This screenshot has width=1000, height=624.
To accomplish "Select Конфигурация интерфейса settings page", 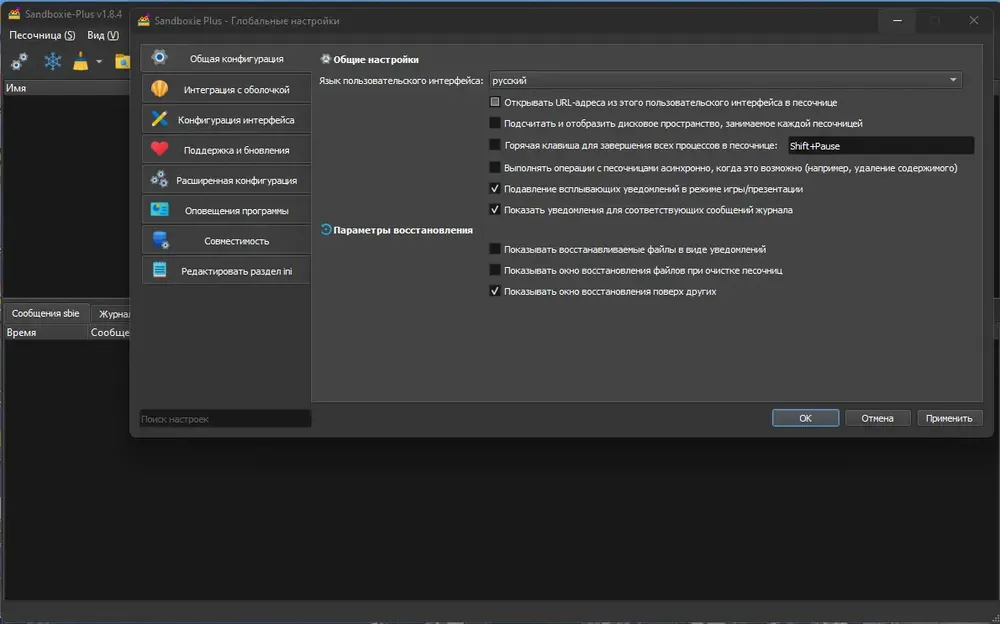I will tap(226, 119).
